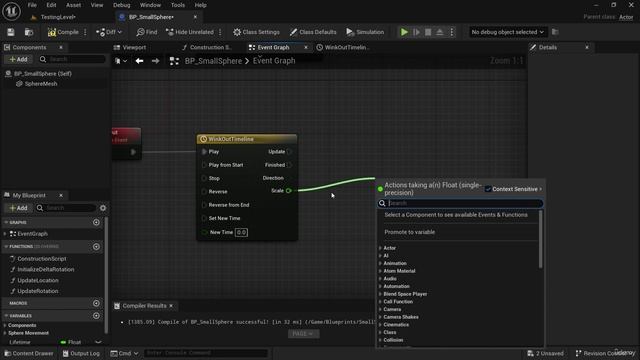
Task: Open the File menu
Action: coord(32,5)
